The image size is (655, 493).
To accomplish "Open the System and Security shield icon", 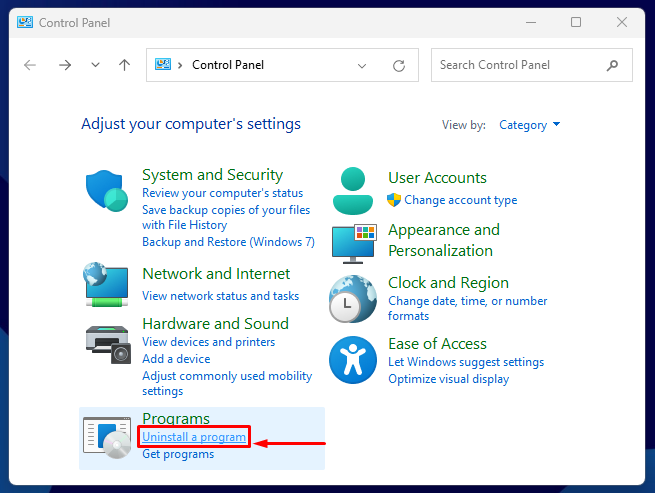I will point(107,191).
